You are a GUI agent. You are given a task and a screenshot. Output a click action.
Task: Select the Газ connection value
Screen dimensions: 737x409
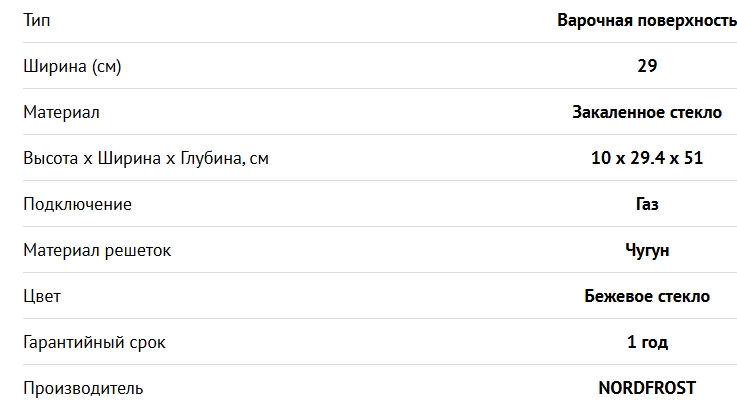pyautogui.click(x=647, y=204)
